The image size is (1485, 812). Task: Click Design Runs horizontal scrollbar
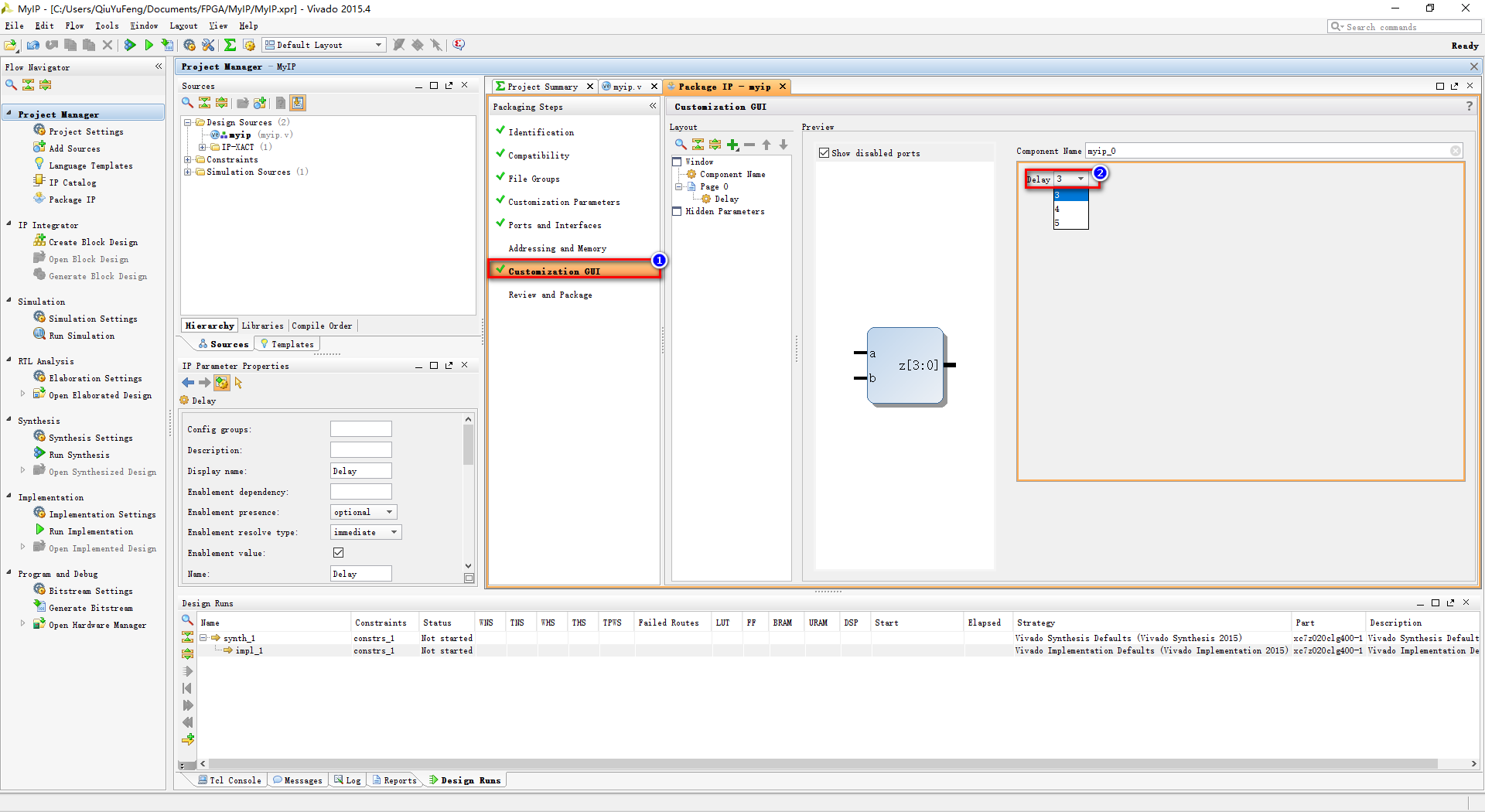822,763
